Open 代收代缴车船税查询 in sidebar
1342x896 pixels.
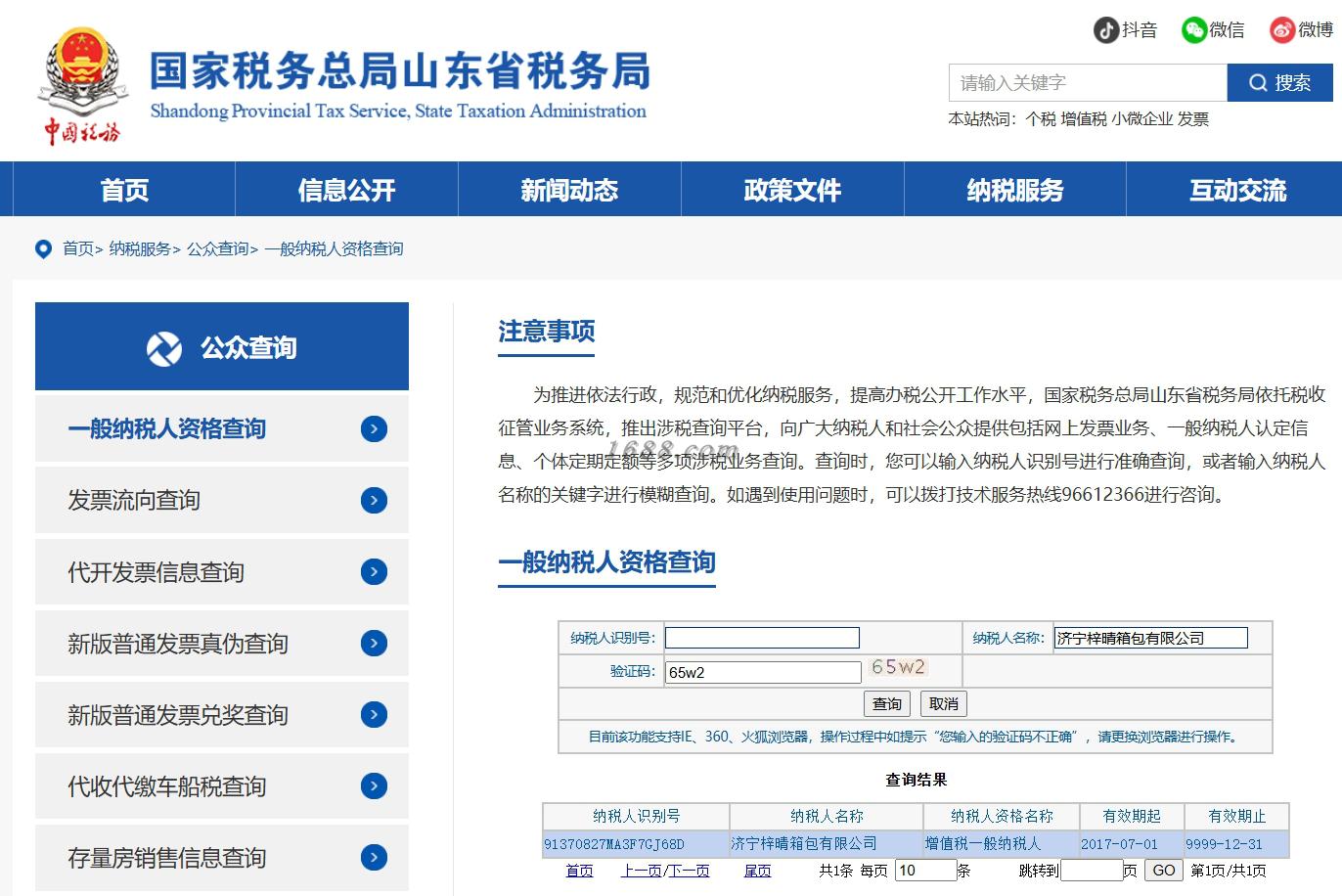click(222, 785)
